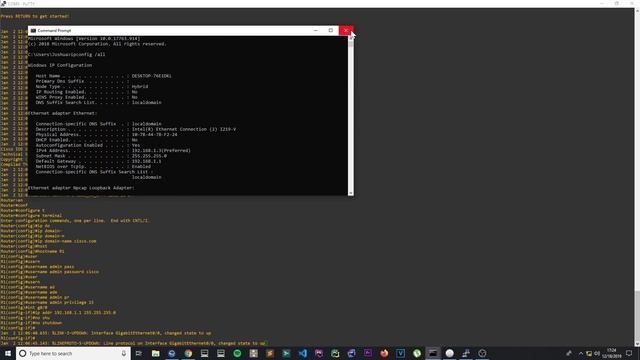Click 'Press RETURN to get started' in PuTTY
Viewport: 640px width, 360px height.
point(35,16)
